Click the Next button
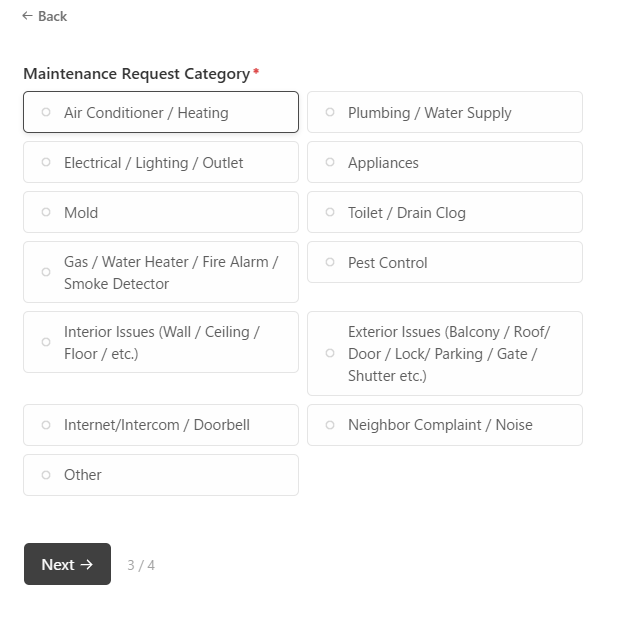The image size is (625, 622). (67, 564)
